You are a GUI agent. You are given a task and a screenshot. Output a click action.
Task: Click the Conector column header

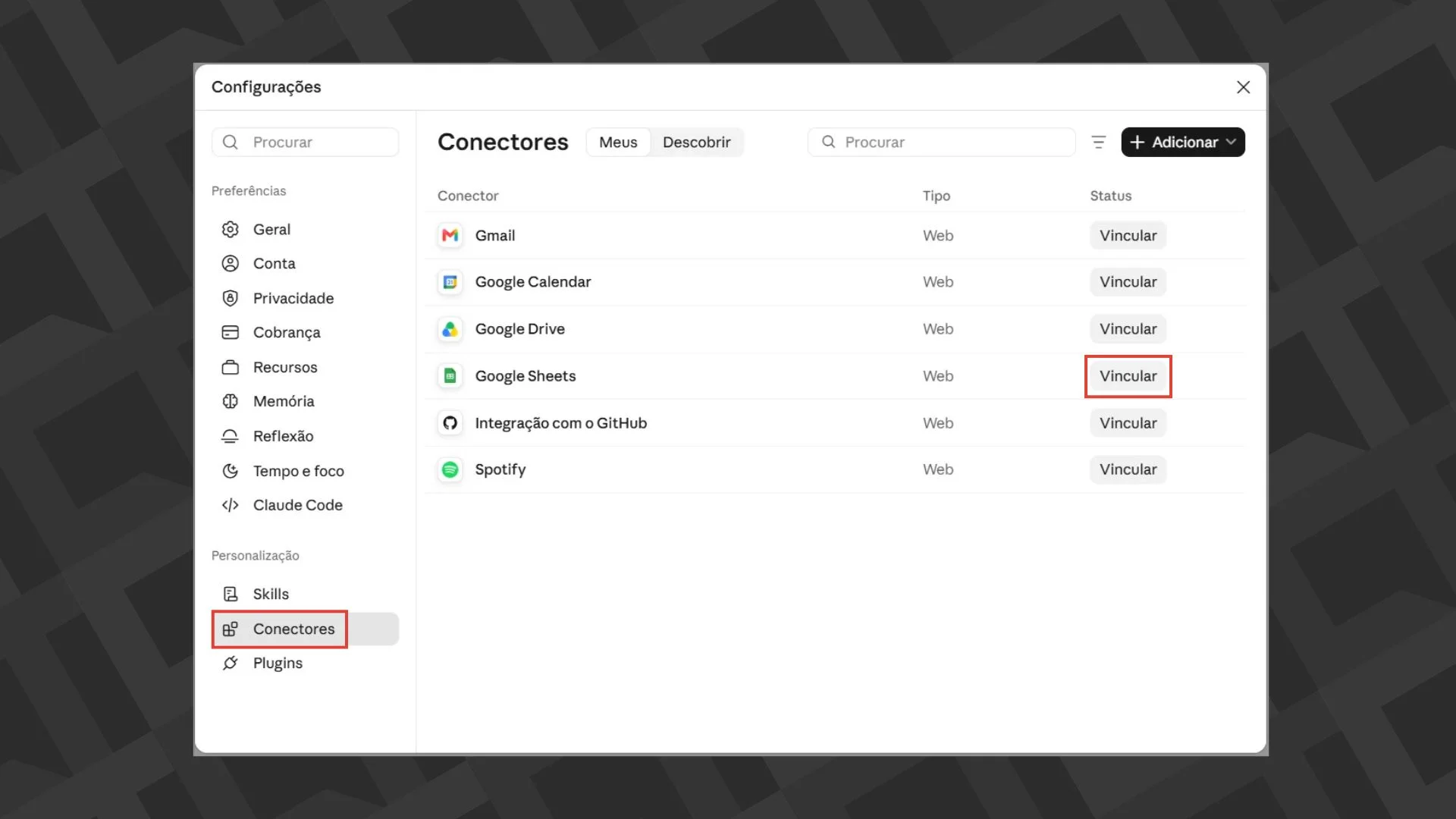(468, 196)
